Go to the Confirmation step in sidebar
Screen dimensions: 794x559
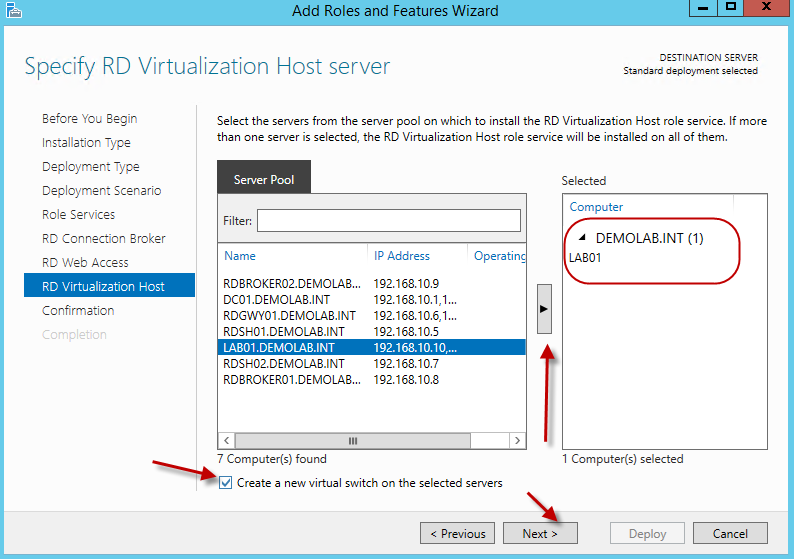click(78, 310)
